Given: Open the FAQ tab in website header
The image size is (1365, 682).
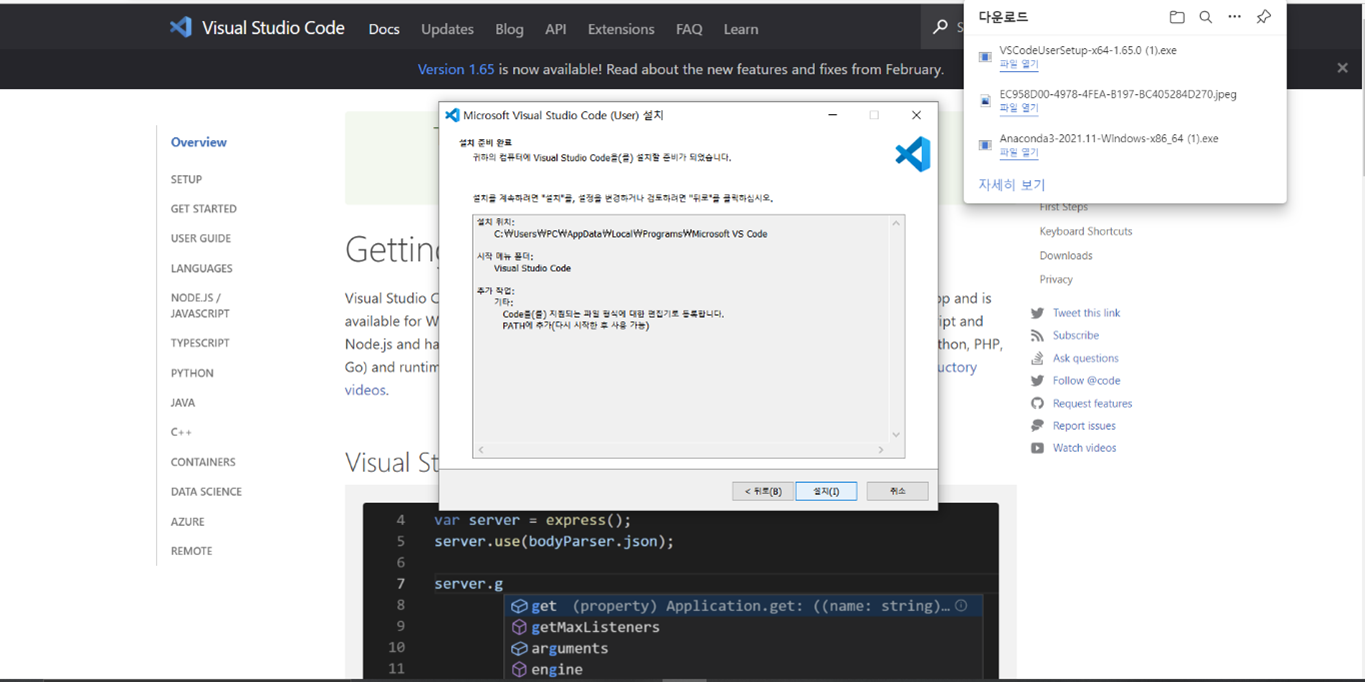Looking at the screenshot, I should [689, 29].
